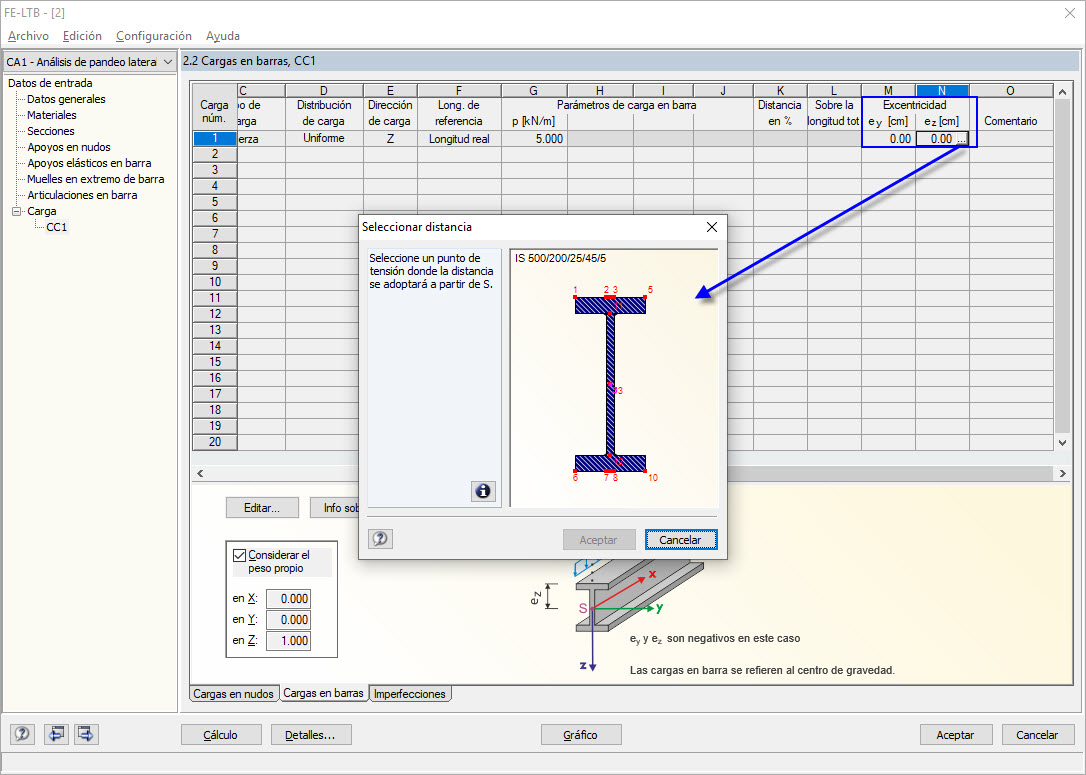This screenshot has width=1086, height=775.
Task: Click the en Z self-weight field
Action: (288, 641)
